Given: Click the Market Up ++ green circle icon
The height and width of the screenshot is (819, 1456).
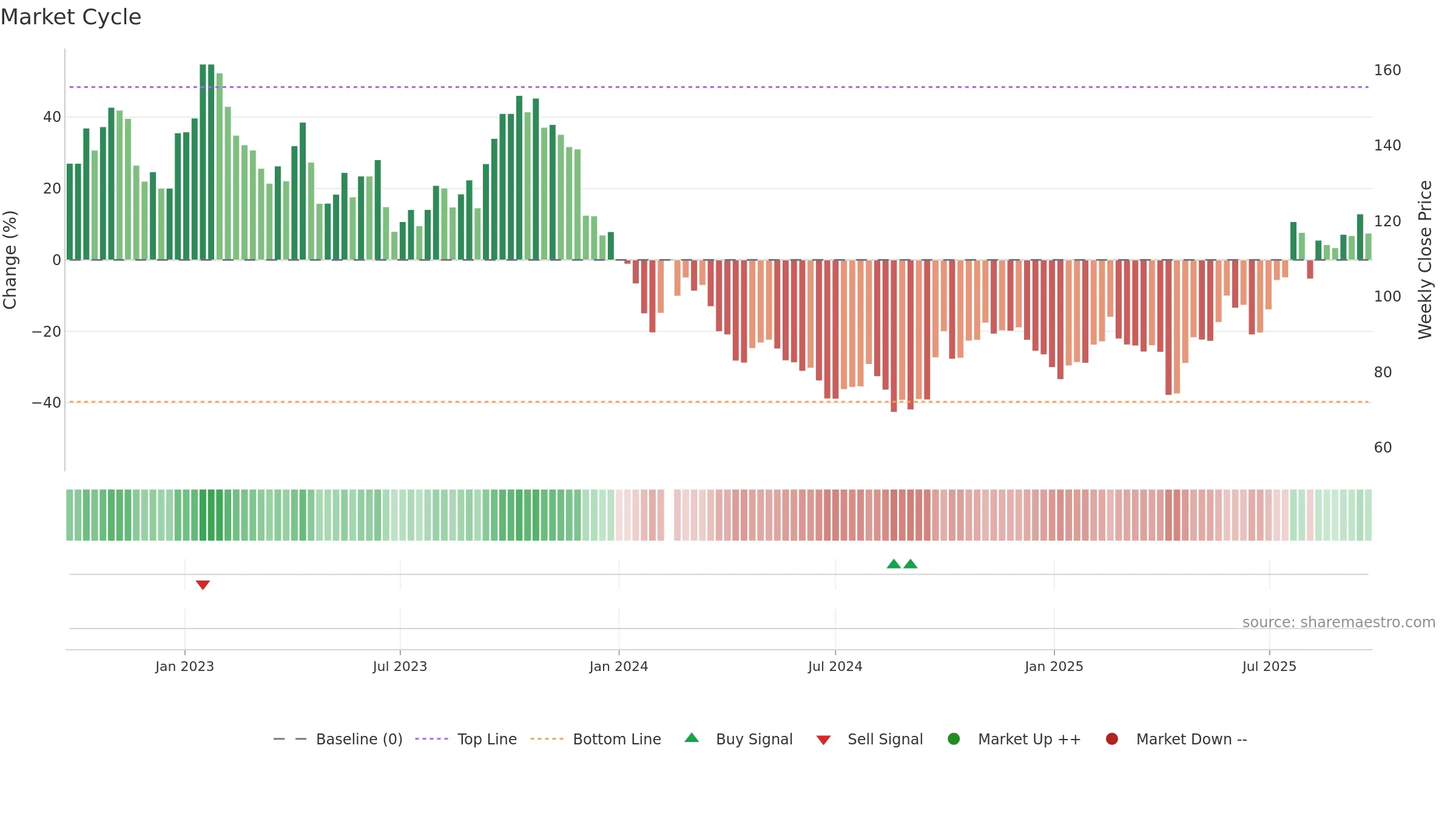Looking at the screenshot, I should (954, 739).
